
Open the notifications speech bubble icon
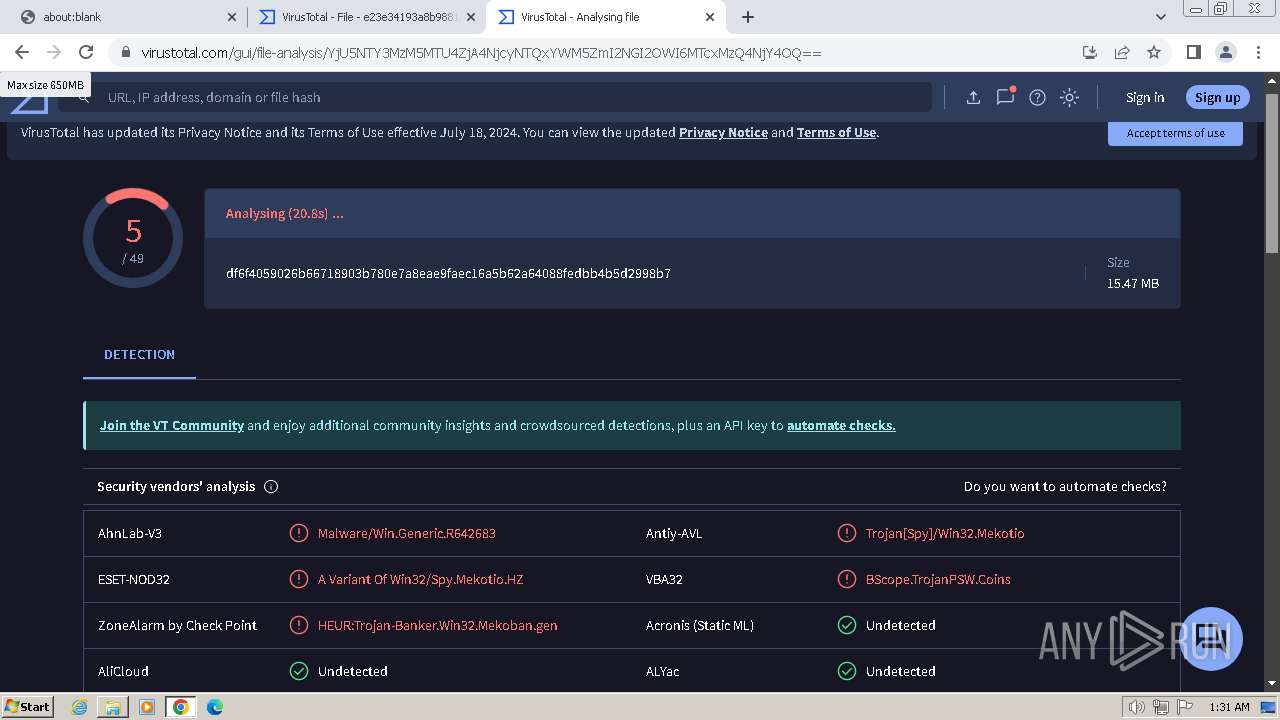click(1005, 97)
